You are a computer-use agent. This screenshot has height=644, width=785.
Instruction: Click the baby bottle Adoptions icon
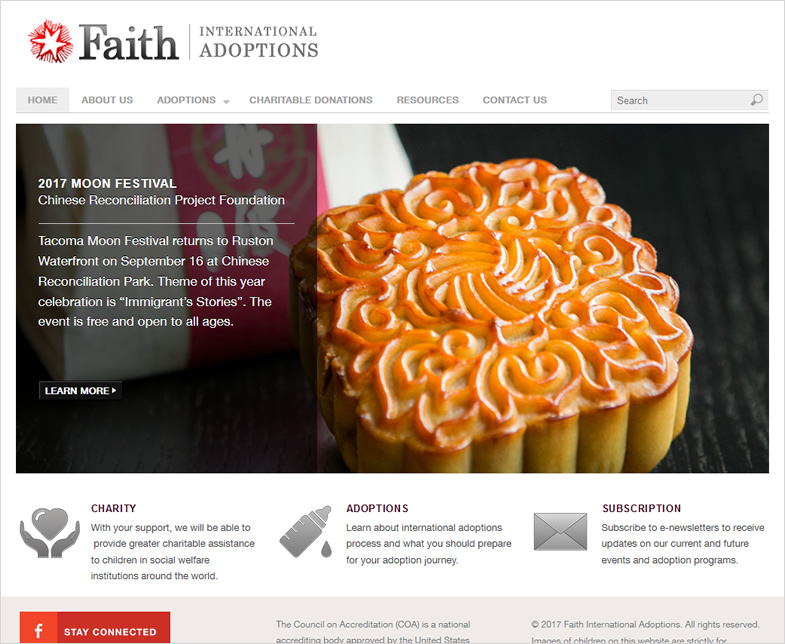(306, 532)
